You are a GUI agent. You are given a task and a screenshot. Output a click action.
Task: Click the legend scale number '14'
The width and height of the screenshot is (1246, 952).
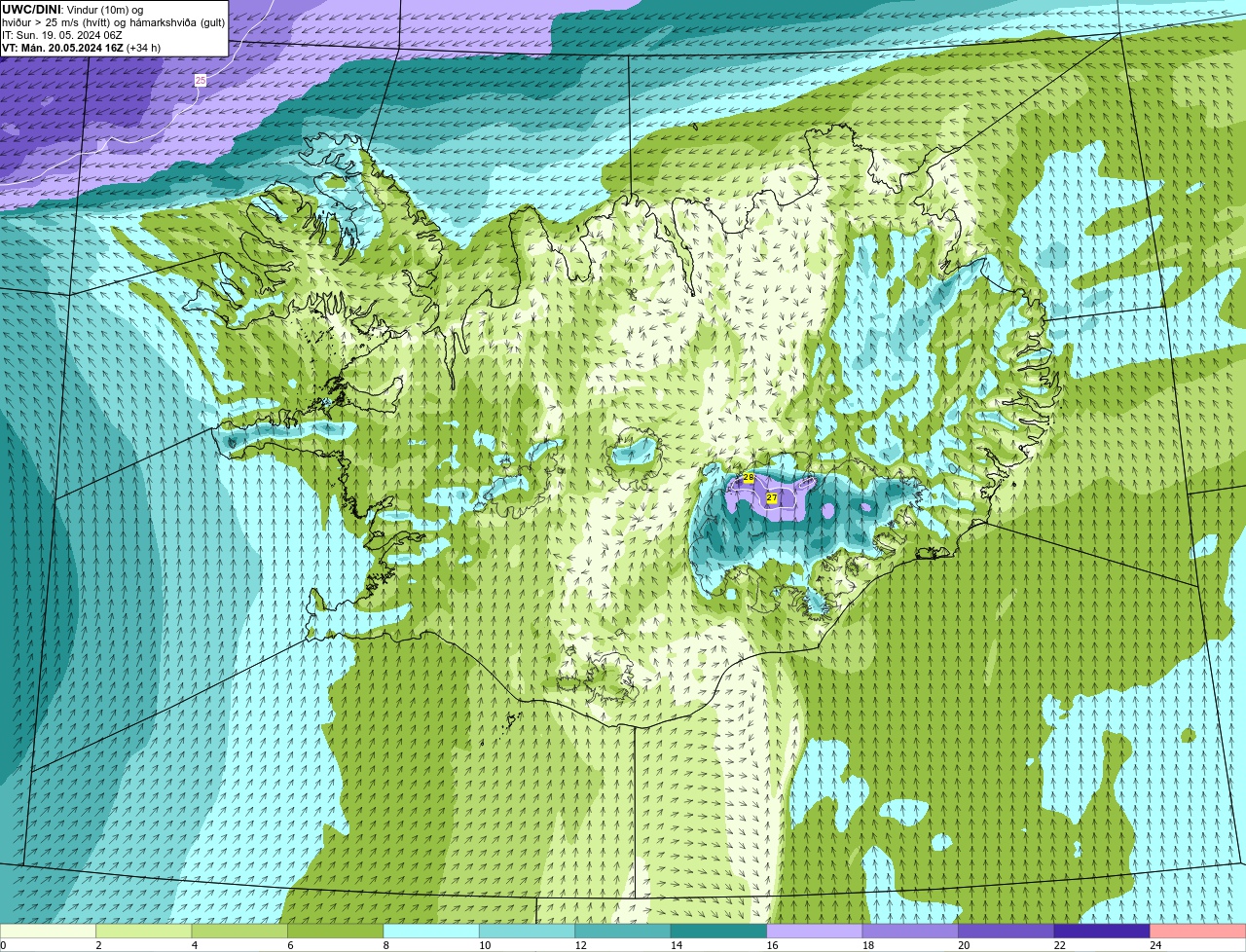click(676, 945)
